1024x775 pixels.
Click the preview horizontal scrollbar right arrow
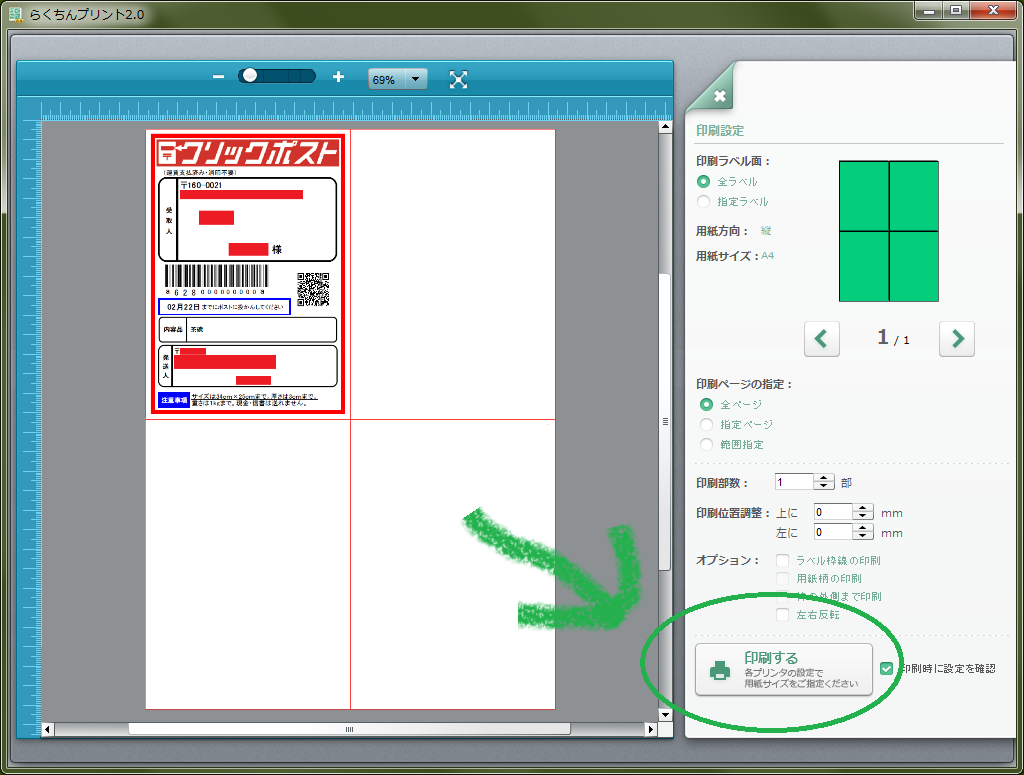click(650, 729)
